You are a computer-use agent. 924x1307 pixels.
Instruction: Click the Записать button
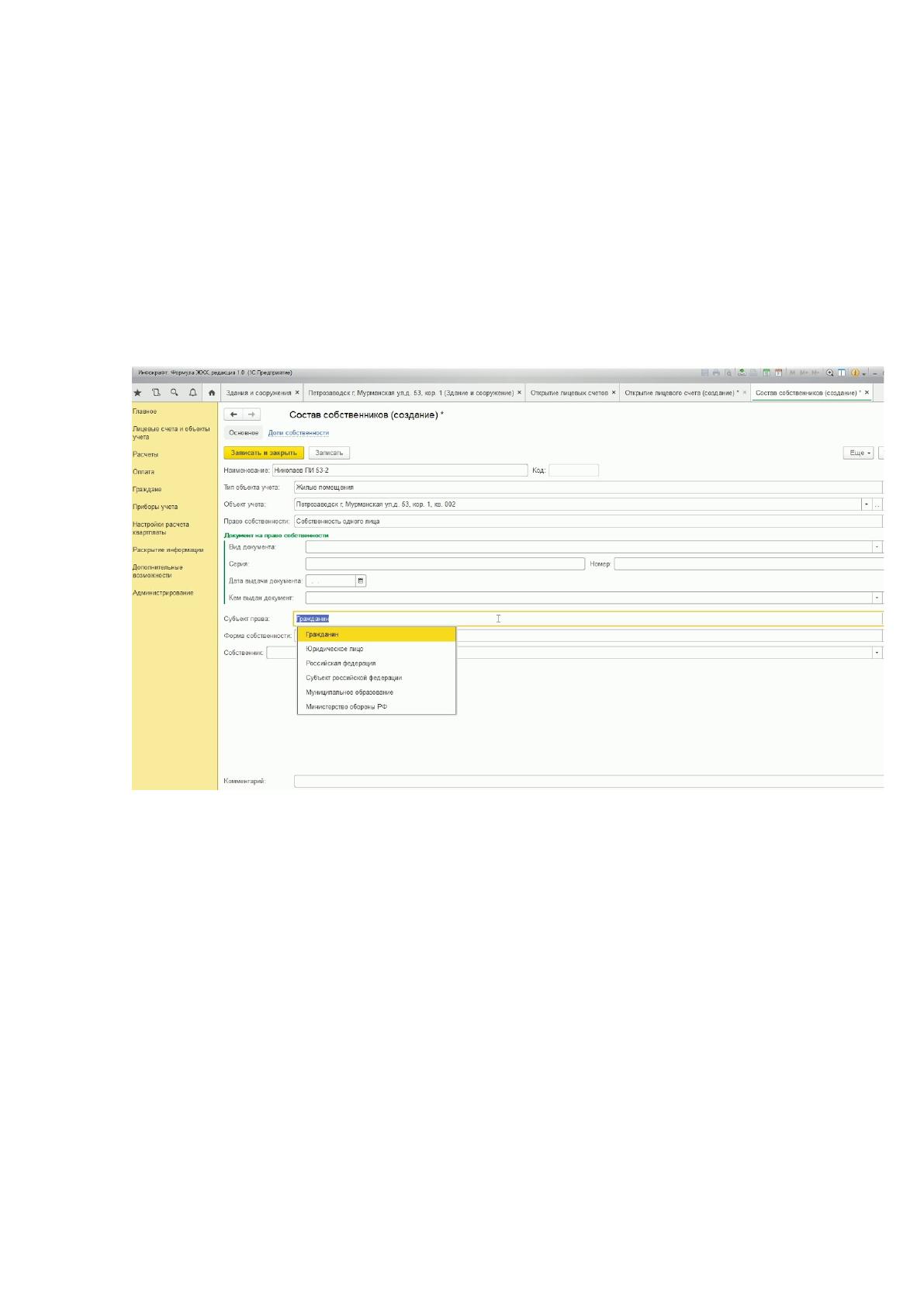329,452
